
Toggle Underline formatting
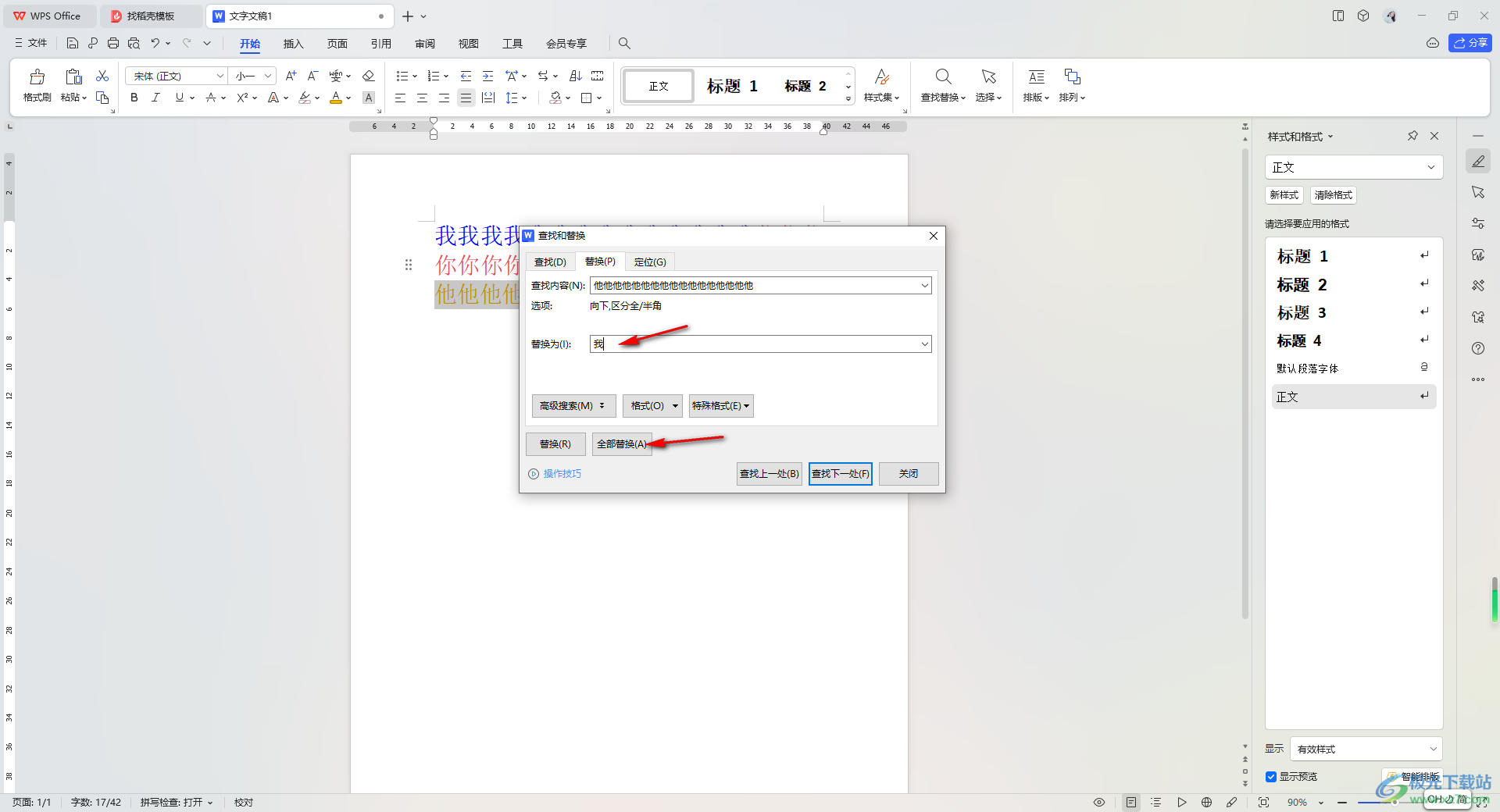tap(180, 98)
